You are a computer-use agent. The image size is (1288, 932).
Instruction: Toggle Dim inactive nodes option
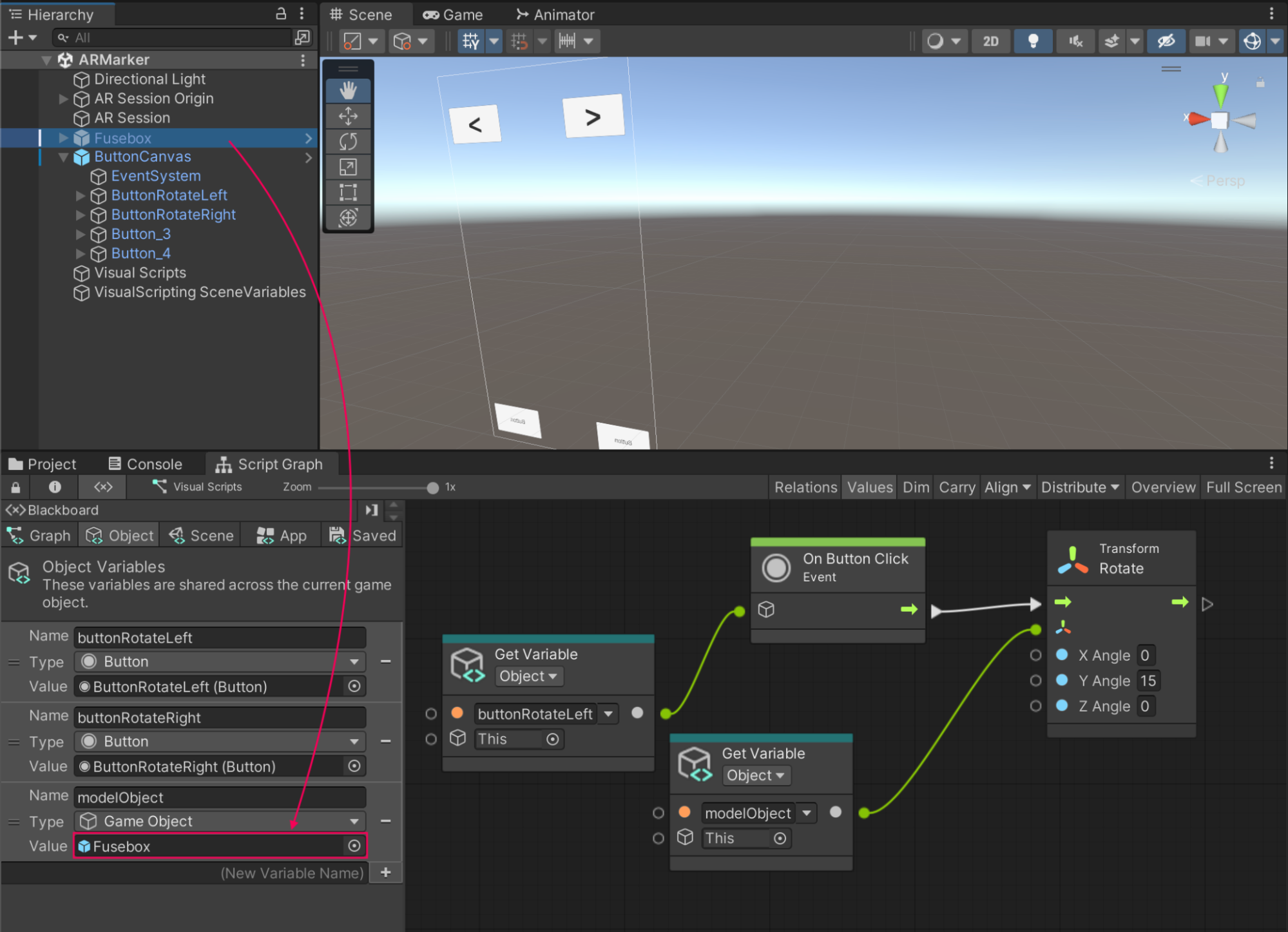pos(915,487)
